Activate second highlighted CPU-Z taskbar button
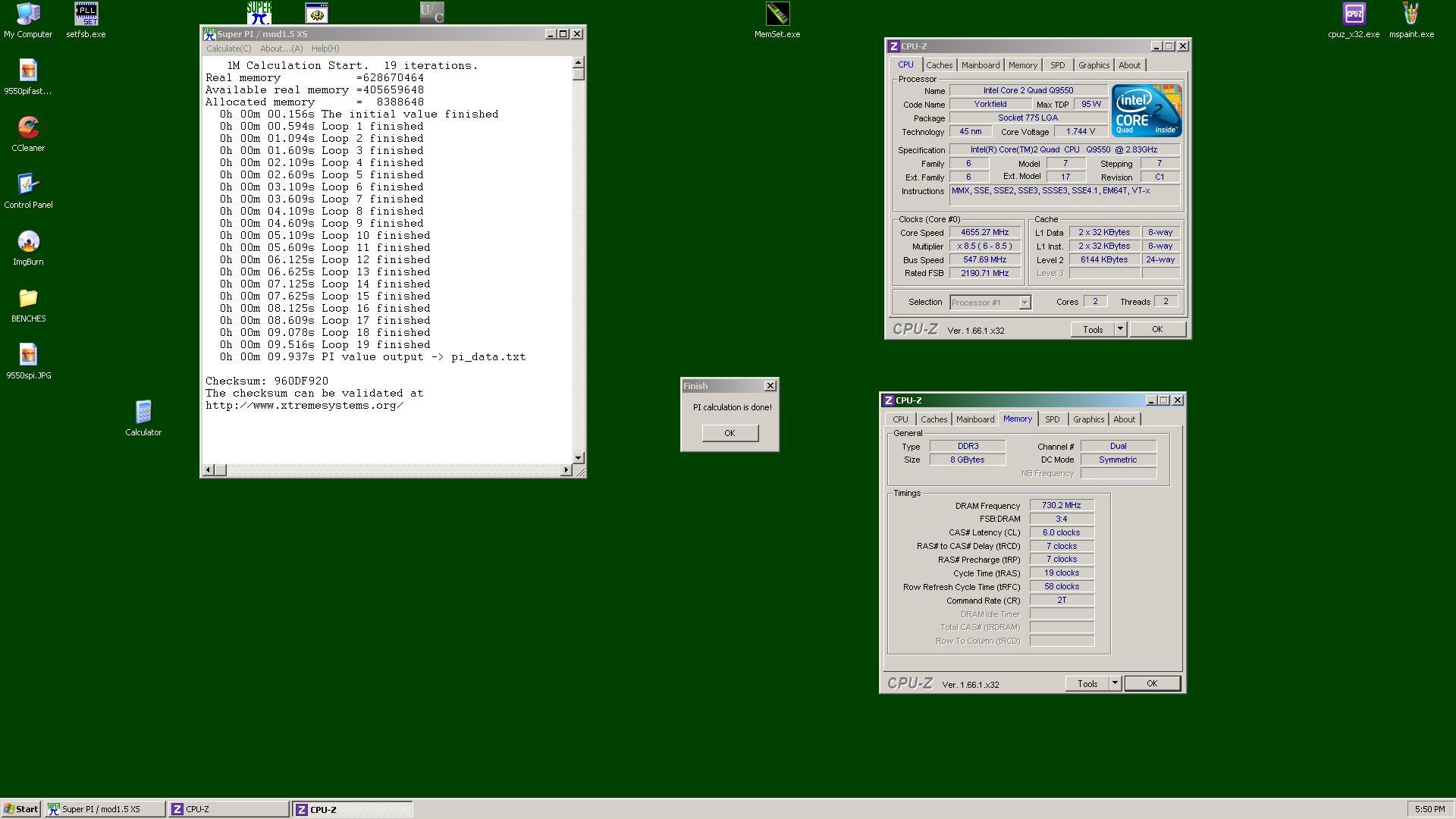Image resolution: width=1456 pixels, height=819 pixels. pos(353,809)
